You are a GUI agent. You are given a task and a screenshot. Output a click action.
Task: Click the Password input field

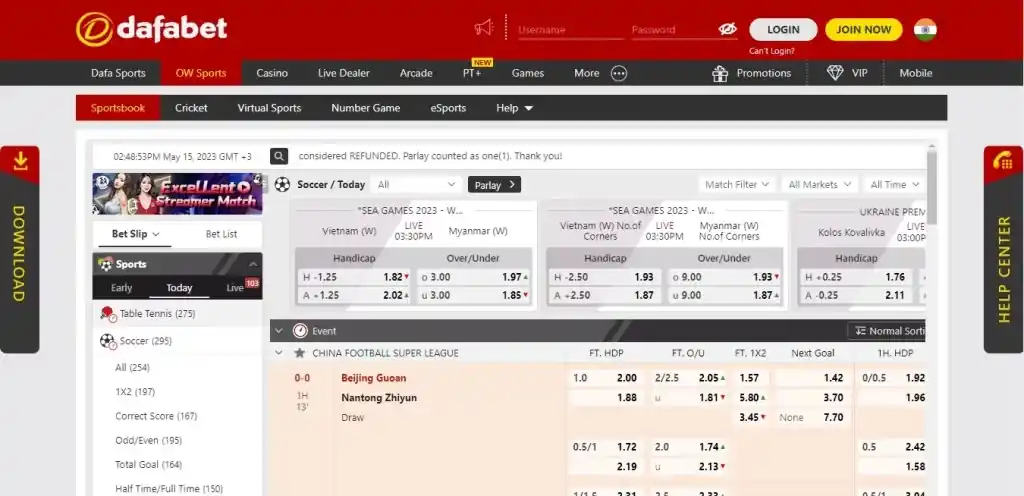672,30
